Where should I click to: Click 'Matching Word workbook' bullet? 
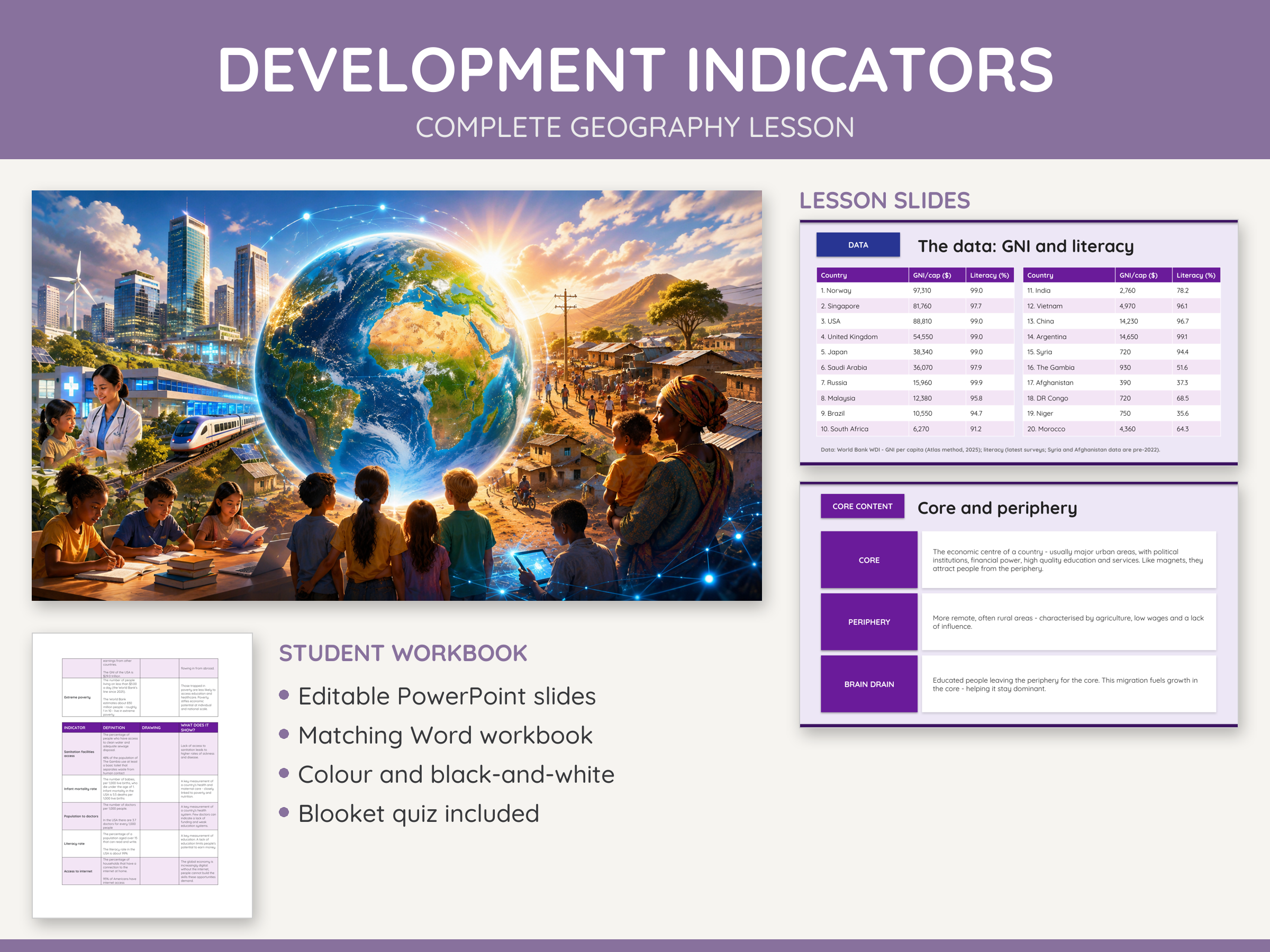click(445, 735)
